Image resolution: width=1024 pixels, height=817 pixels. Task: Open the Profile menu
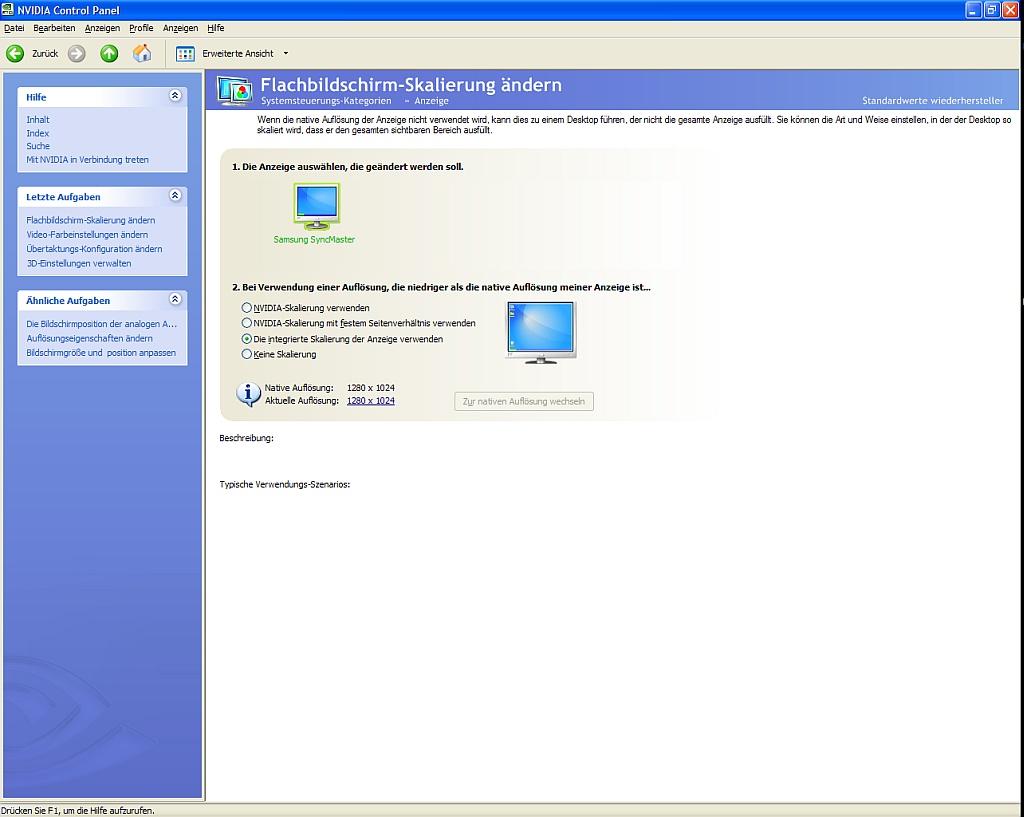(x=141, y=28)
